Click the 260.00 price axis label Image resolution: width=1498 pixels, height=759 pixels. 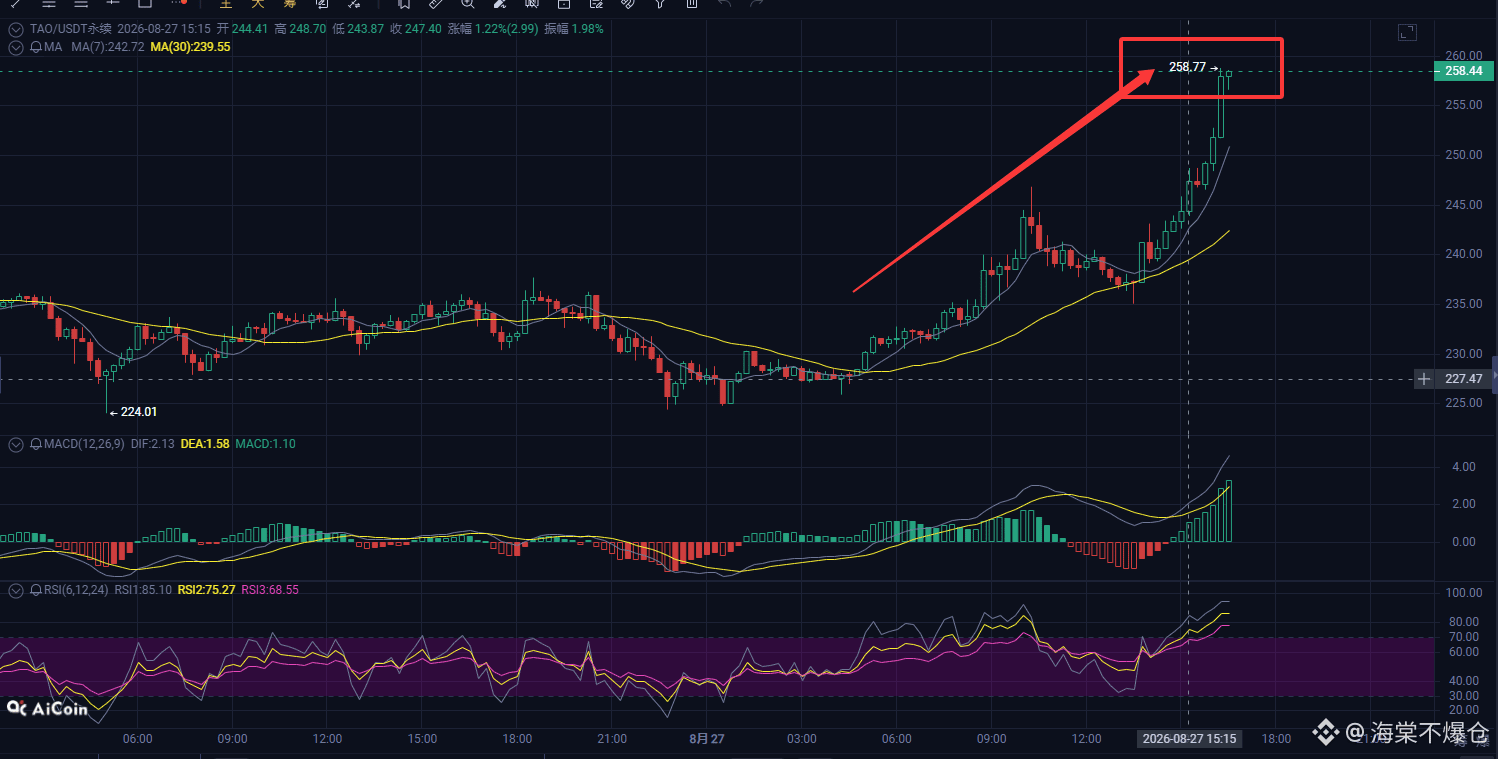[x=1463, y=56]
